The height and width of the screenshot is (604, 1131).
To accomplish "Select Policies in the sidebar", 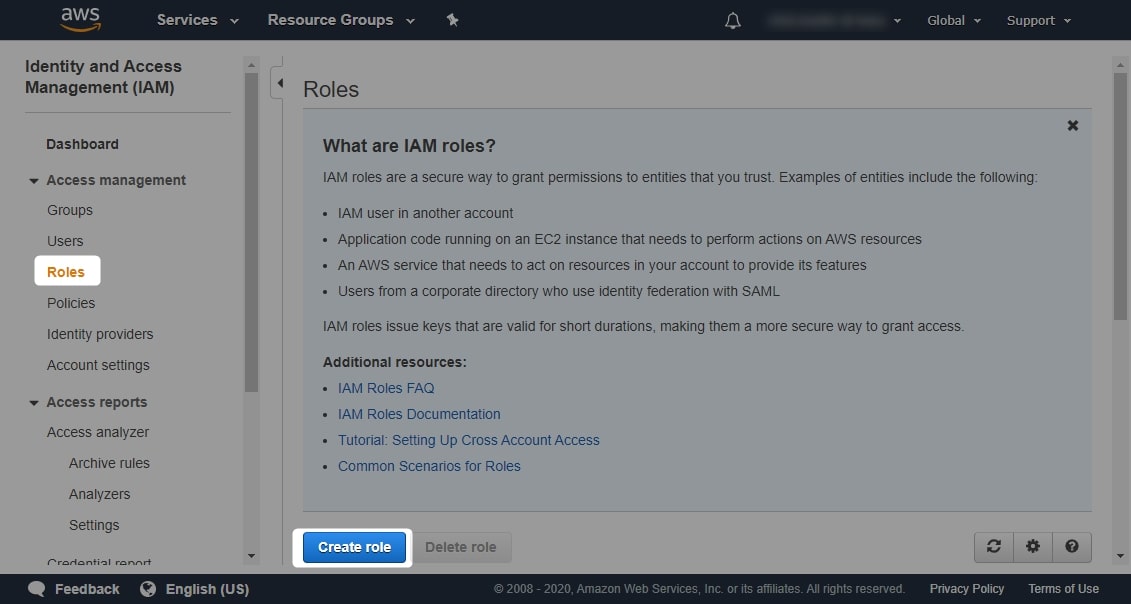I will point(71,303).
